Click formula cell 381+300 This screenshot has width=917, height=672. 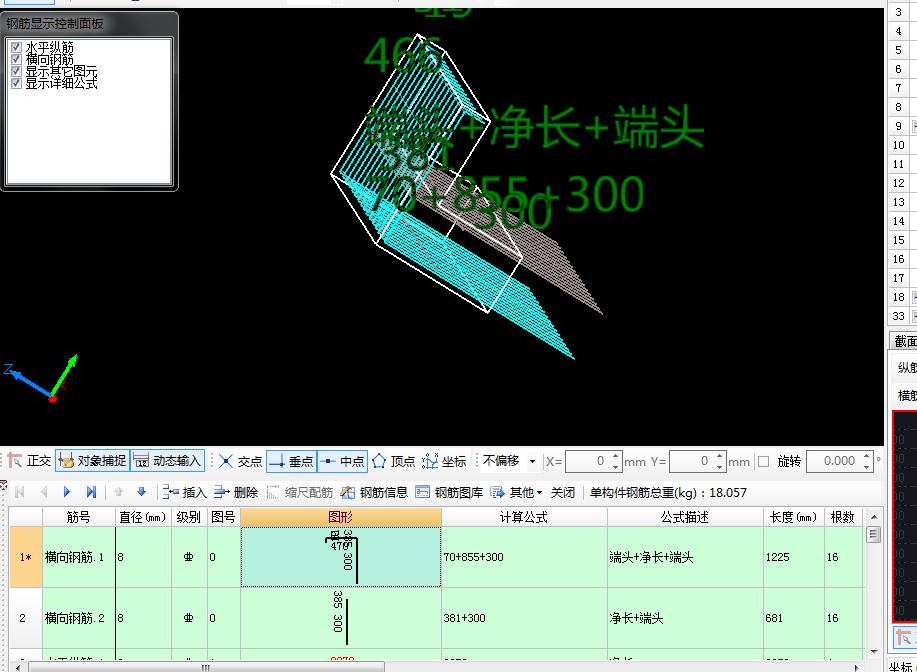pyautogui.click(x=524, y=618)
